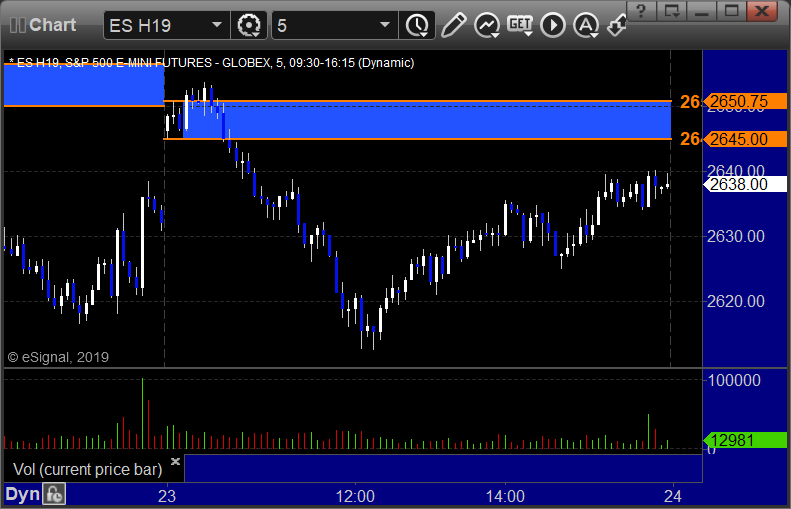Click the 2620.00 price axis label
The image size is (791, 509).
click(736, 301)
